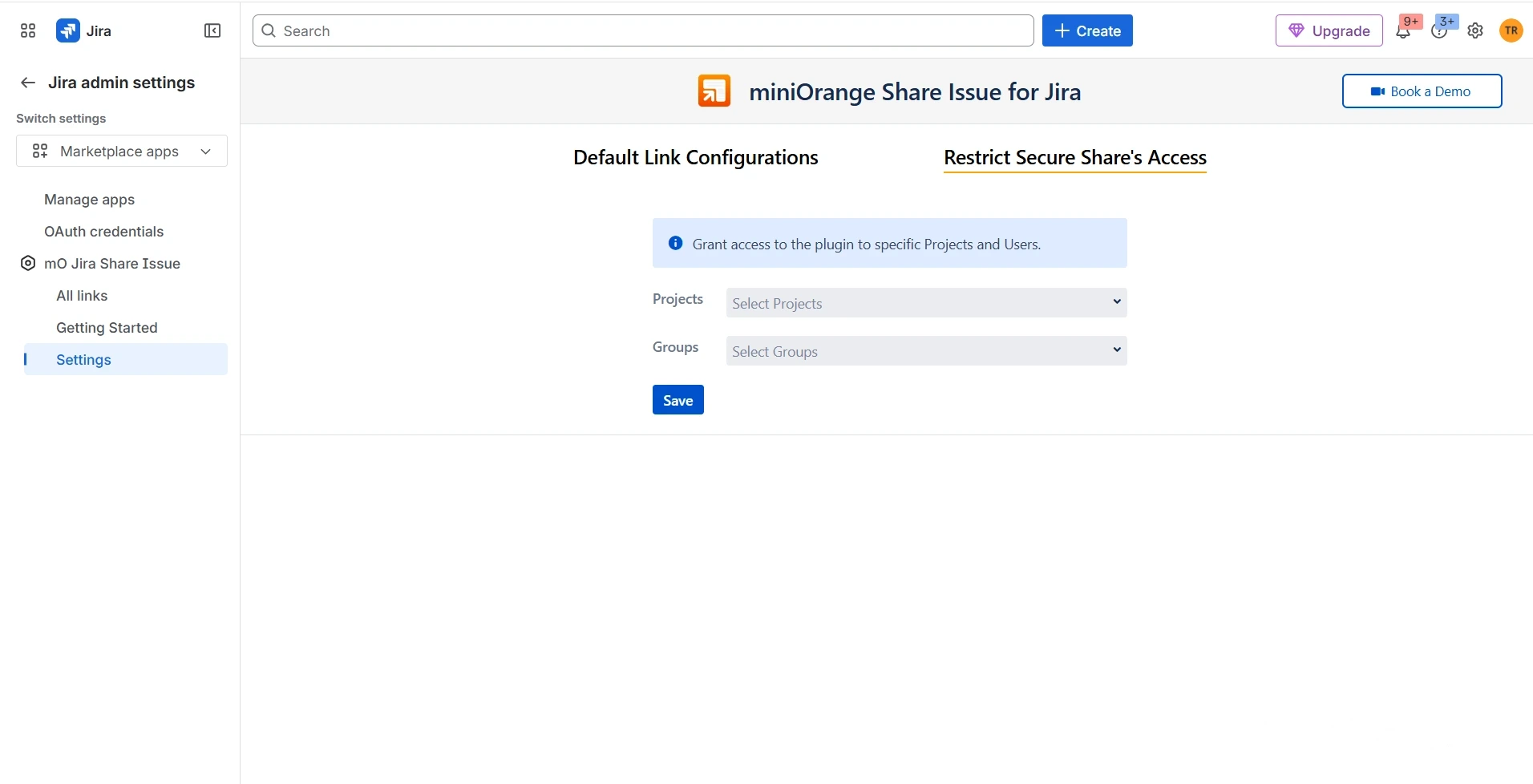This screenshot has height=784, width=1533.
Task: Click the 'Grant access to the plugin' notice text
Action: (x=867, y=244)
